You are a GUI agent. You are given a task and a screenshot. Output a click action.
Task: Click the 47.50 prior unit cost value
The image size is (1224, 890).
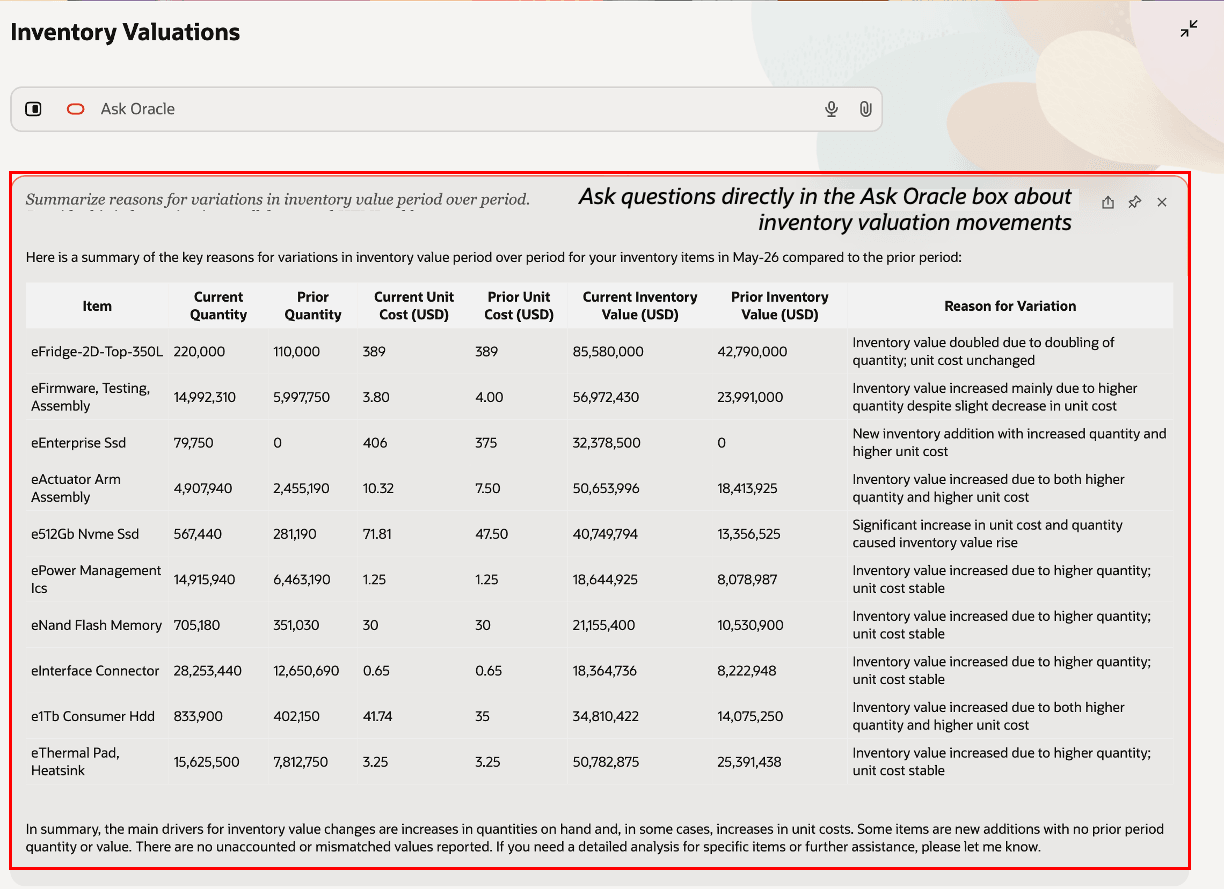493,534
